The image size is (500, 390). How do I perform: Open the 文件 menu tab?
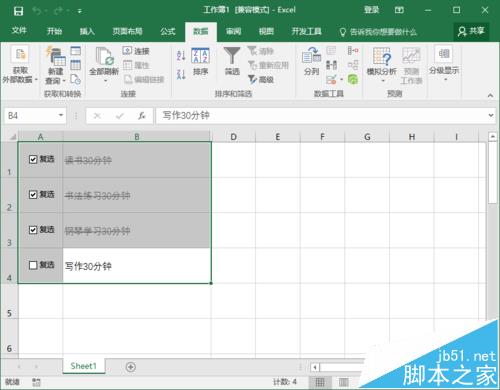(x=19, y=31)
